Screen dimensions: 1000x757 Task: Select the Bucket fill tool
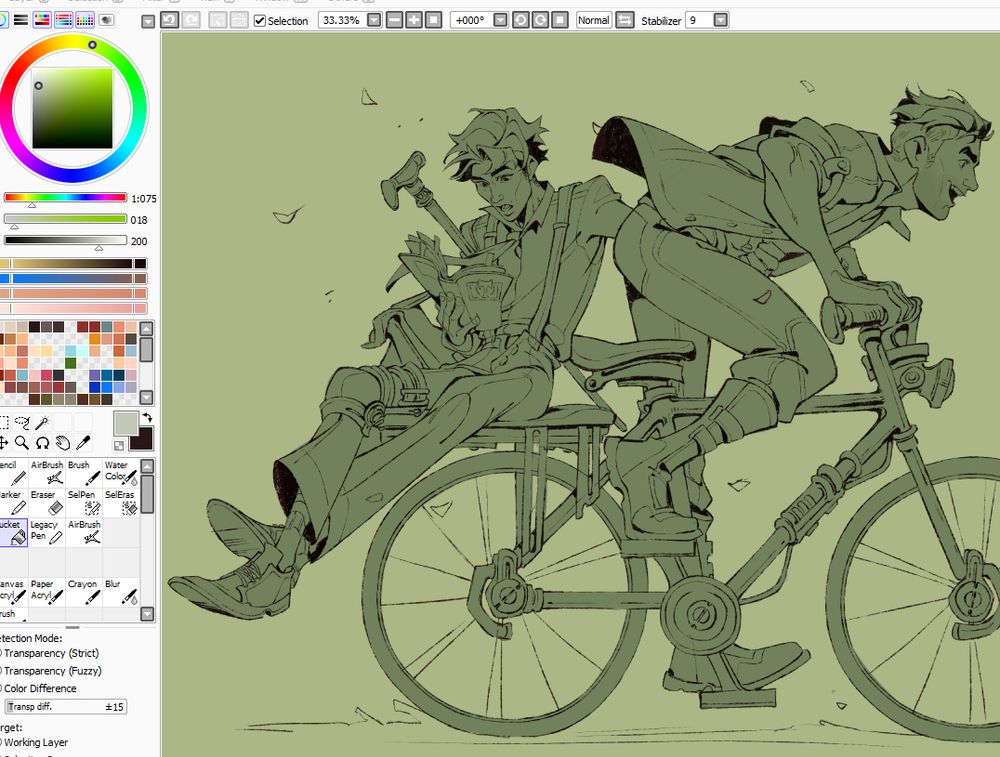coord(13,532)
